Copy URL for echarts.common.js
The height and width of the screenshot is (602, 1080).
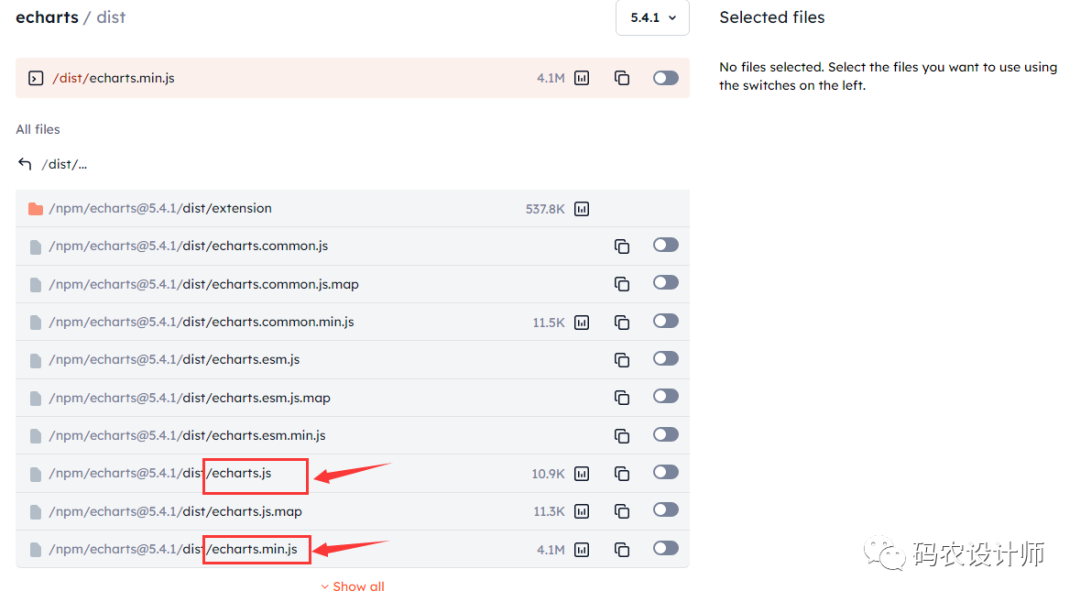(x=622, y=246)
